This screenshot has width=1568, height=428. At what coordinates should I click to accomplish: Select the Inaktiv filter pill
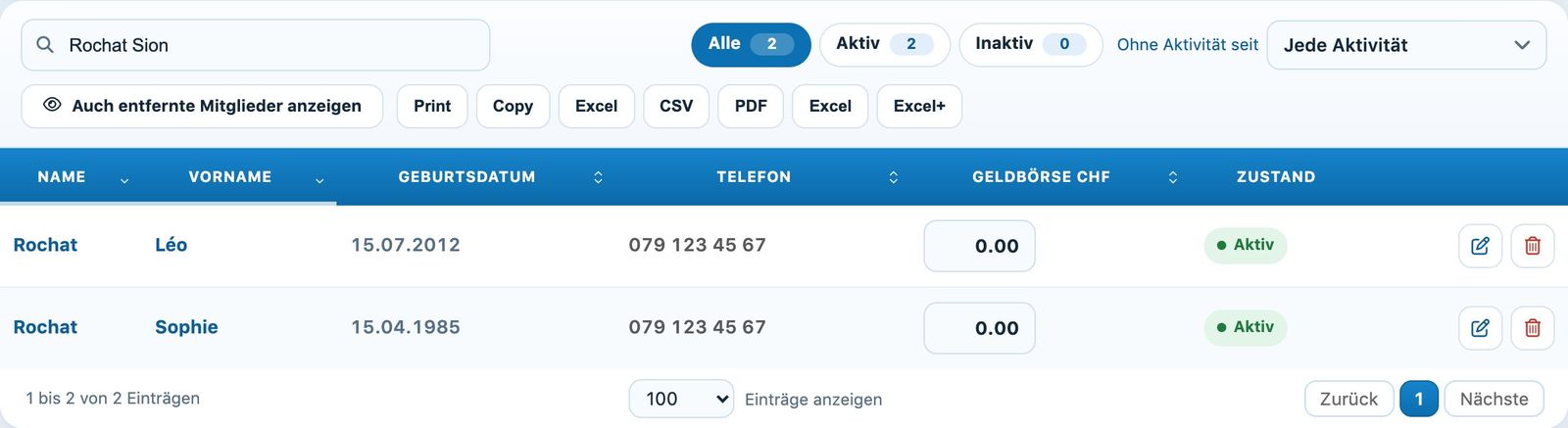point(1030,44)
